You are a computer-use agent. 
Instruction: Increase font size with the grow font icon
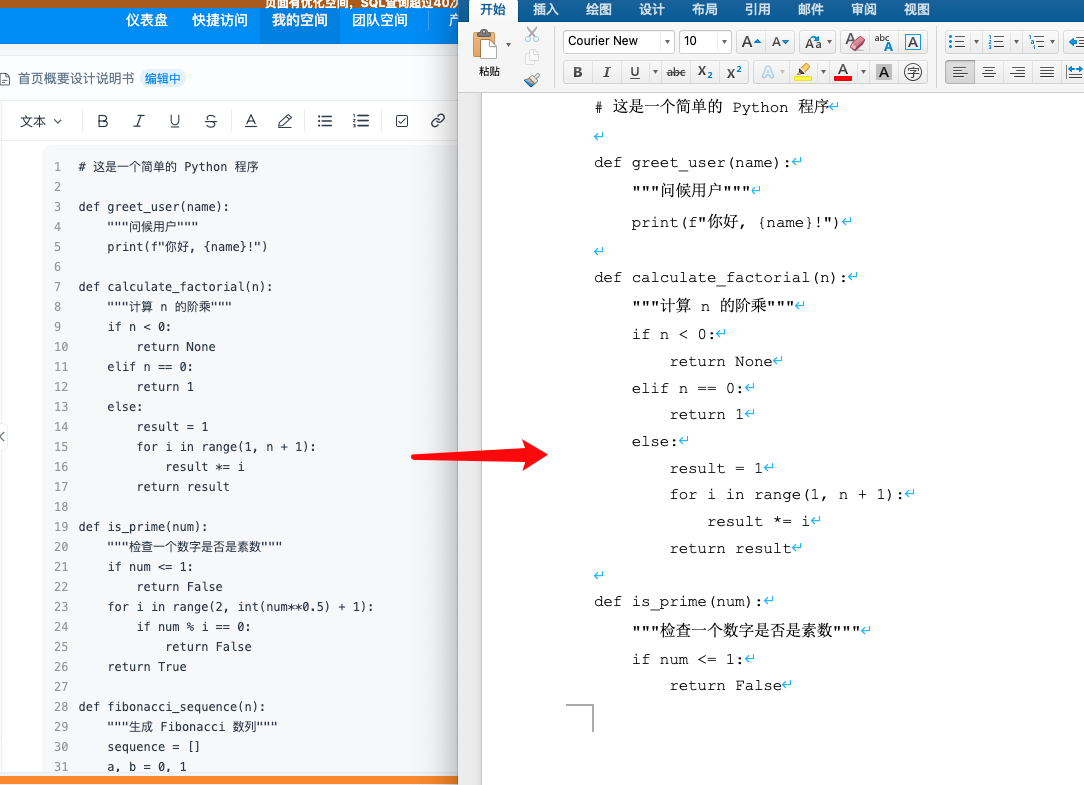pos(751,42)
